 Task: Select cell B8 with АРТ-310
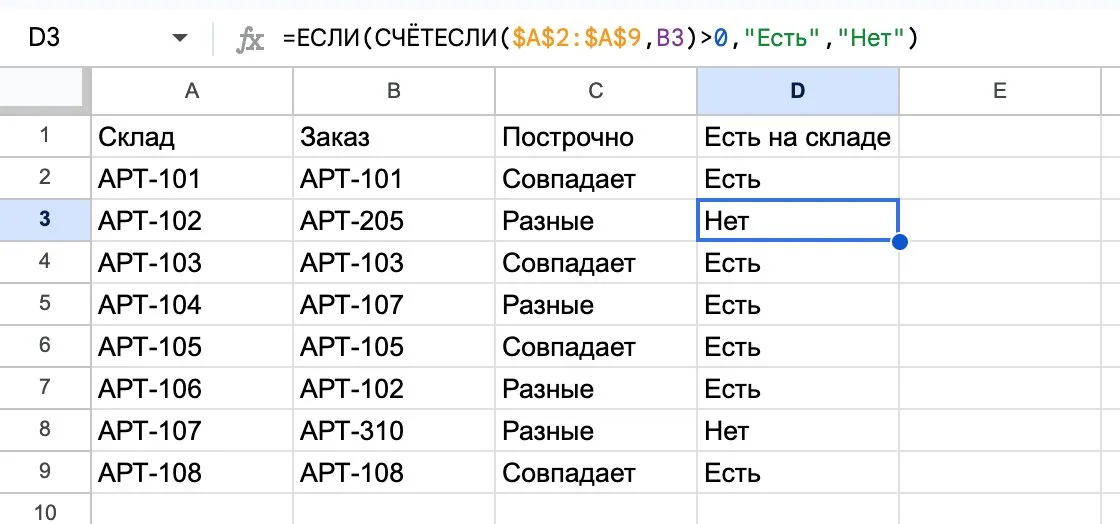394,430
